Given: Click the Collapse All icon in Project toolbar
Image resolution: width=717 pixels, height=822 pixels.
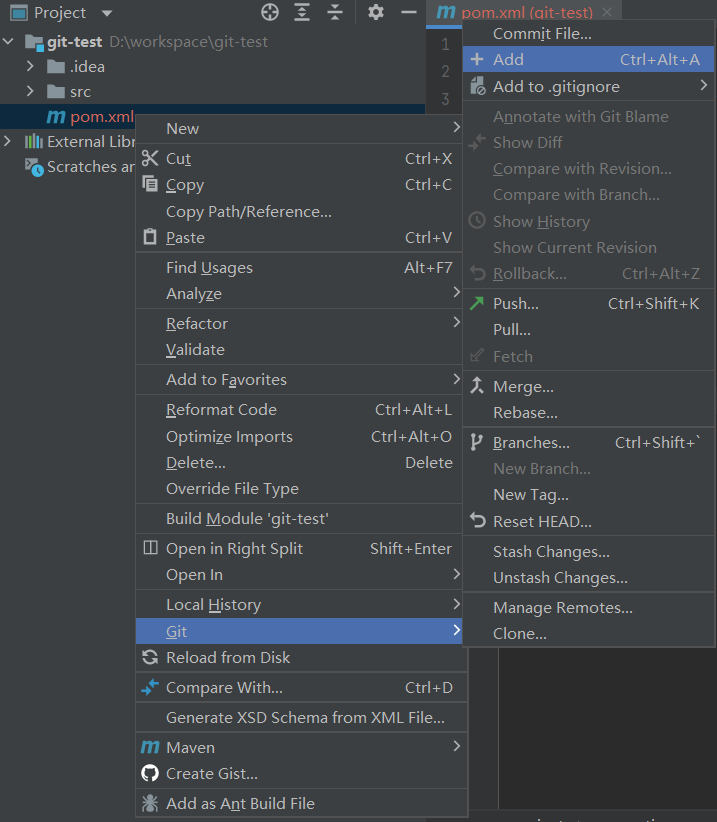Looking at the screenshot, I should [x=335, y=12].
